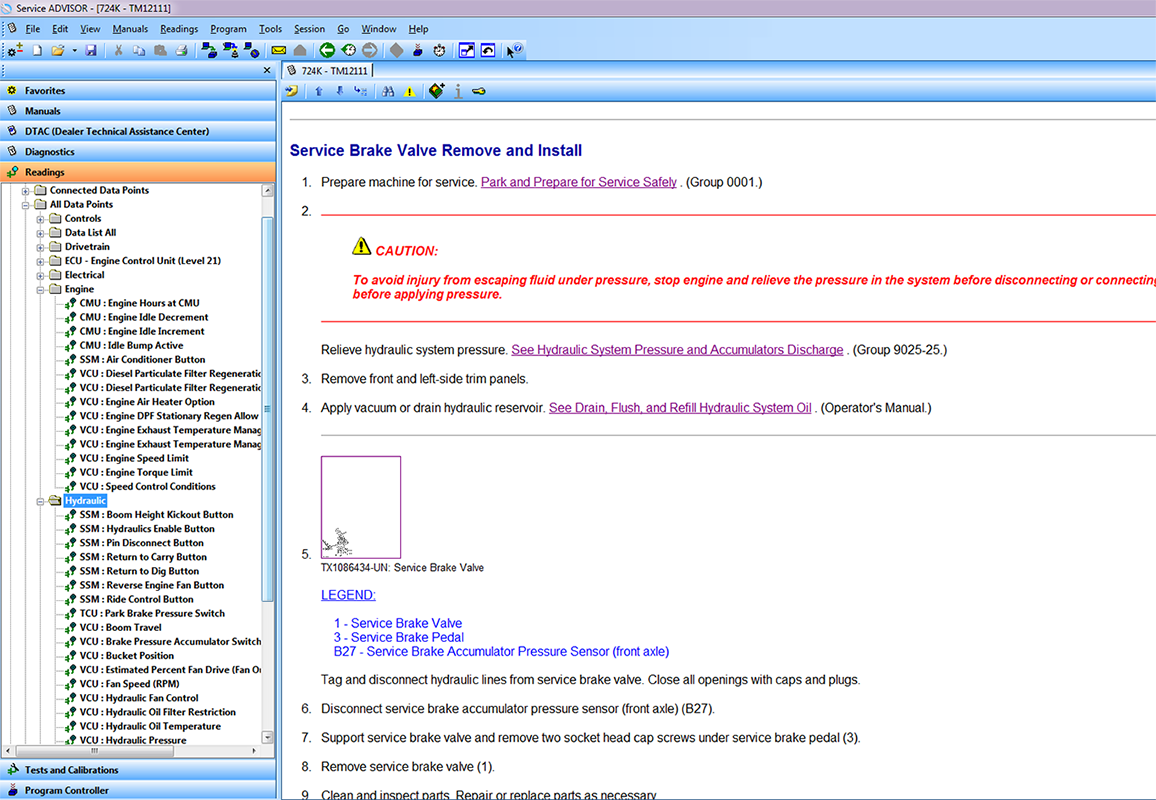Image resolution: width=1156 pixels, height=800 pixels.
Task: Open the File menu
Action: [32, 29]
